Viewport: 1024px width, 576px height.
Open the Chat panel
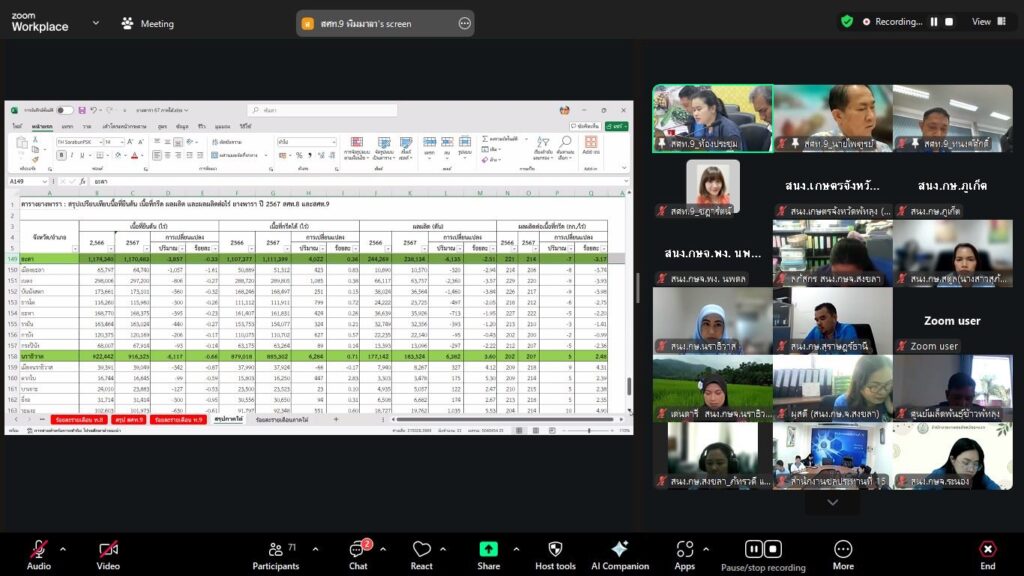click(x=358, y=549)
